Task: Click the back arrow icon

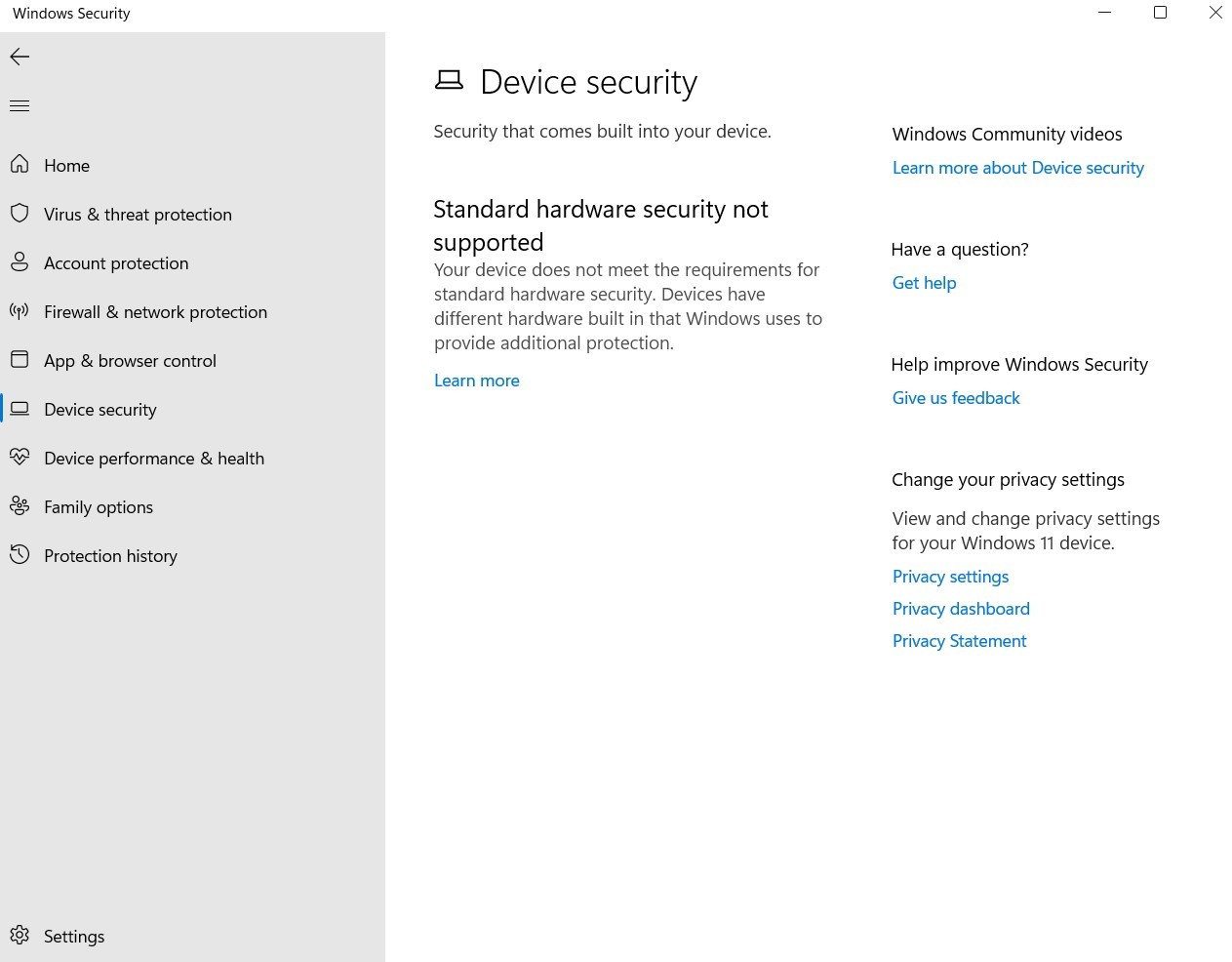Action: (x=20, y=57)
